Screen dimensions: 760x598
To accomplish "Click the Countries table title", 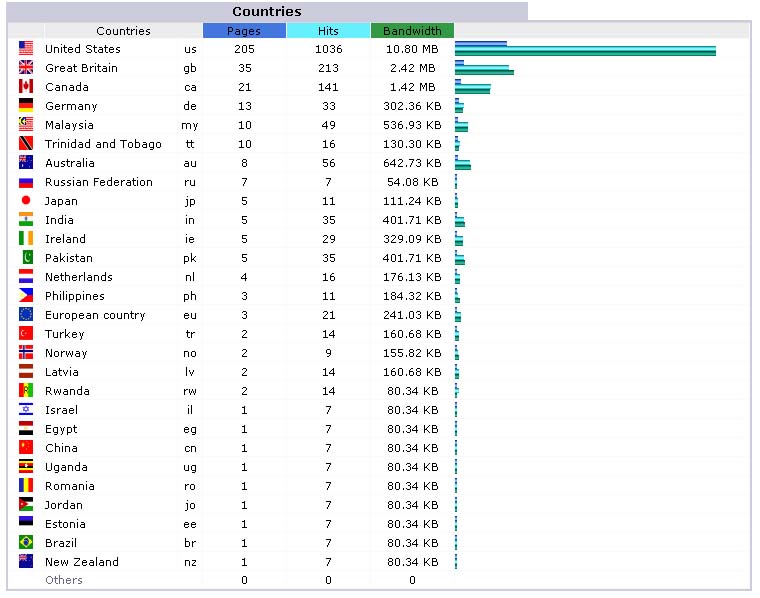I will 267,11.
